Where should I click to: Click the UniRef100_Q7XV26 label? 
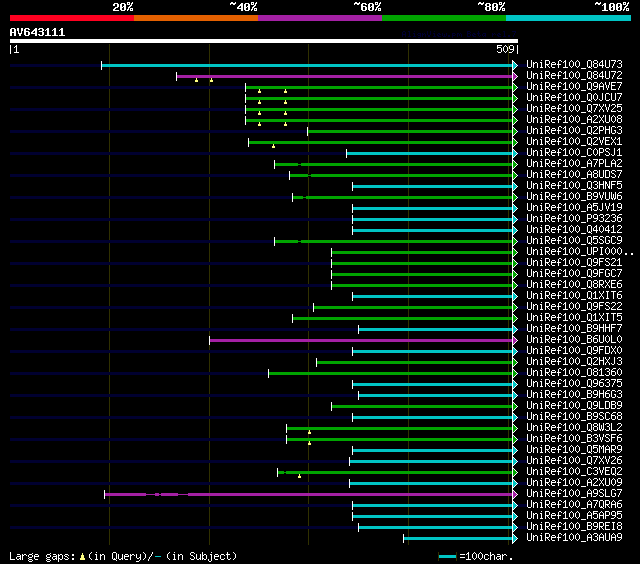click(574, 461)
